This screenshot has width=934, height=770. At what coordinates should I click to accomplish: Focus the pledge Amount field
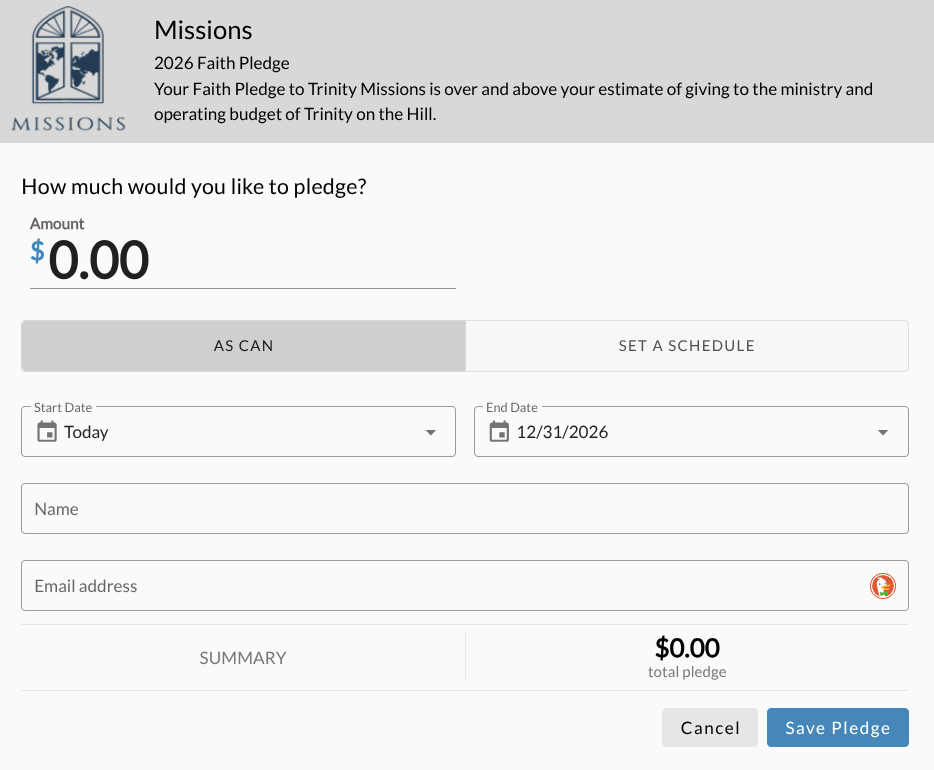pyautogui.click(x=250, y=261)
